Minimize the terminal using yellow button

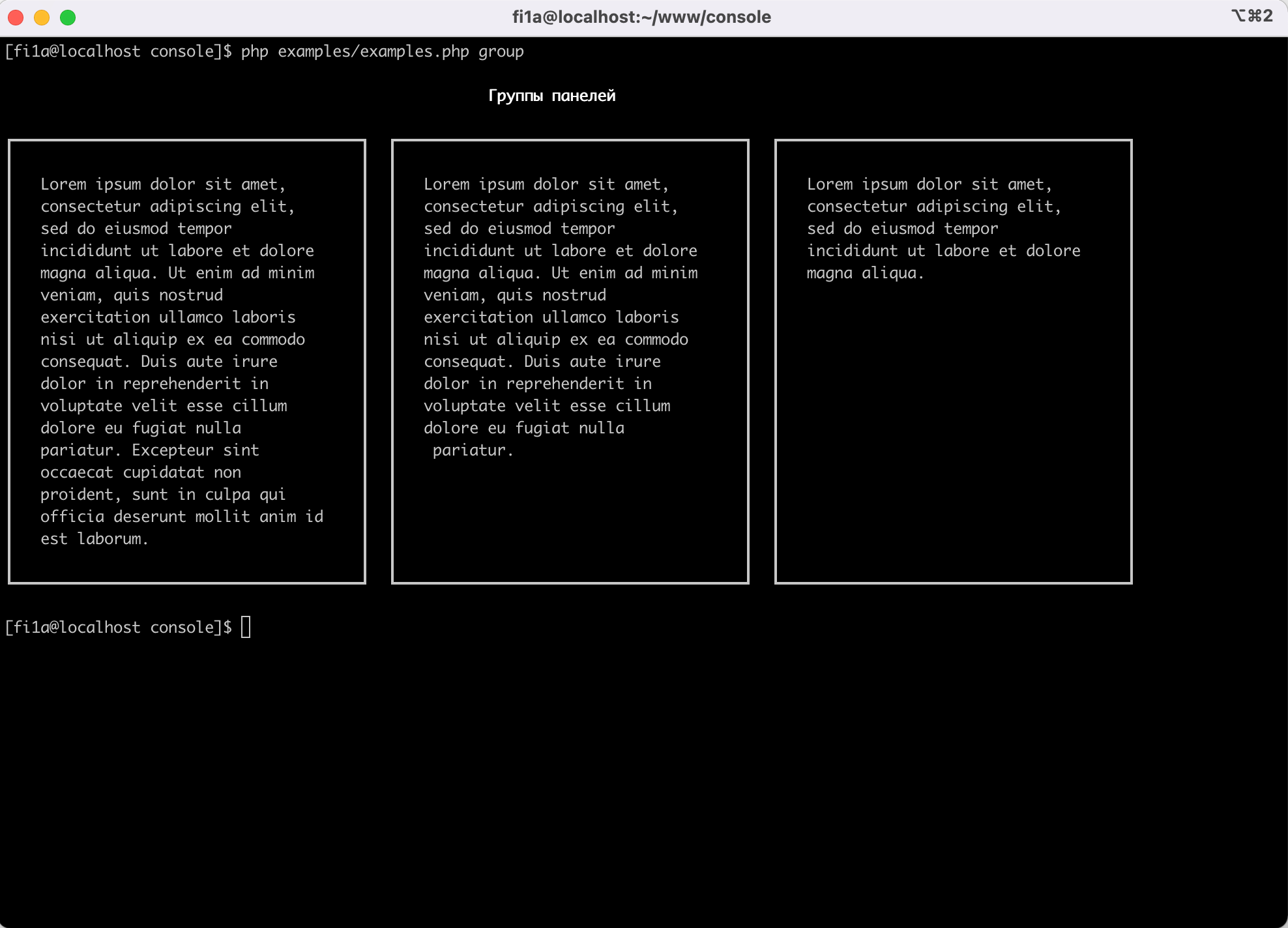pos(42,18)
